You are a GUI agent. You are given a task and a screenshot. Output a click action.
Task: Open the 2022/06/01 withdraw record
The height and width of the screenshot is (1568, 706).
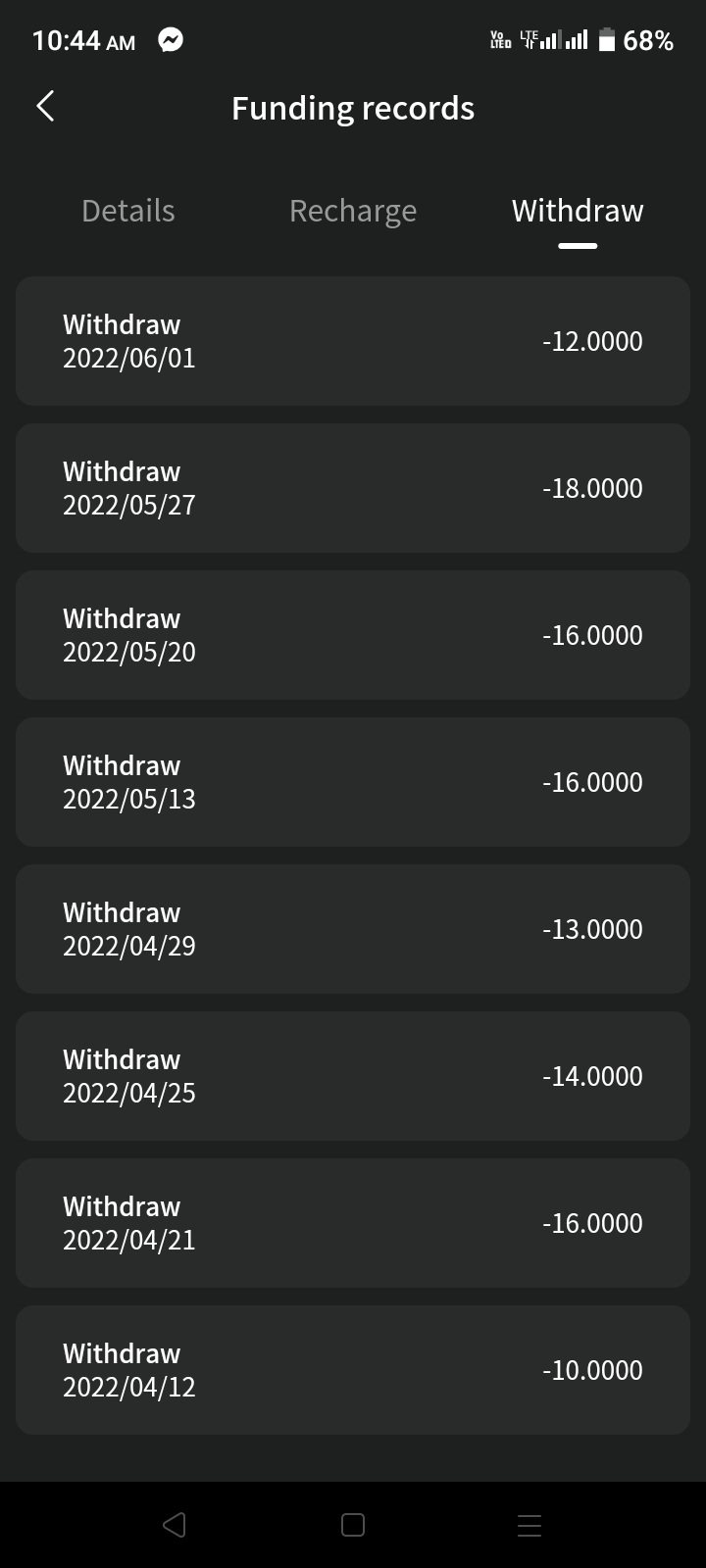(x=353, y=341)
